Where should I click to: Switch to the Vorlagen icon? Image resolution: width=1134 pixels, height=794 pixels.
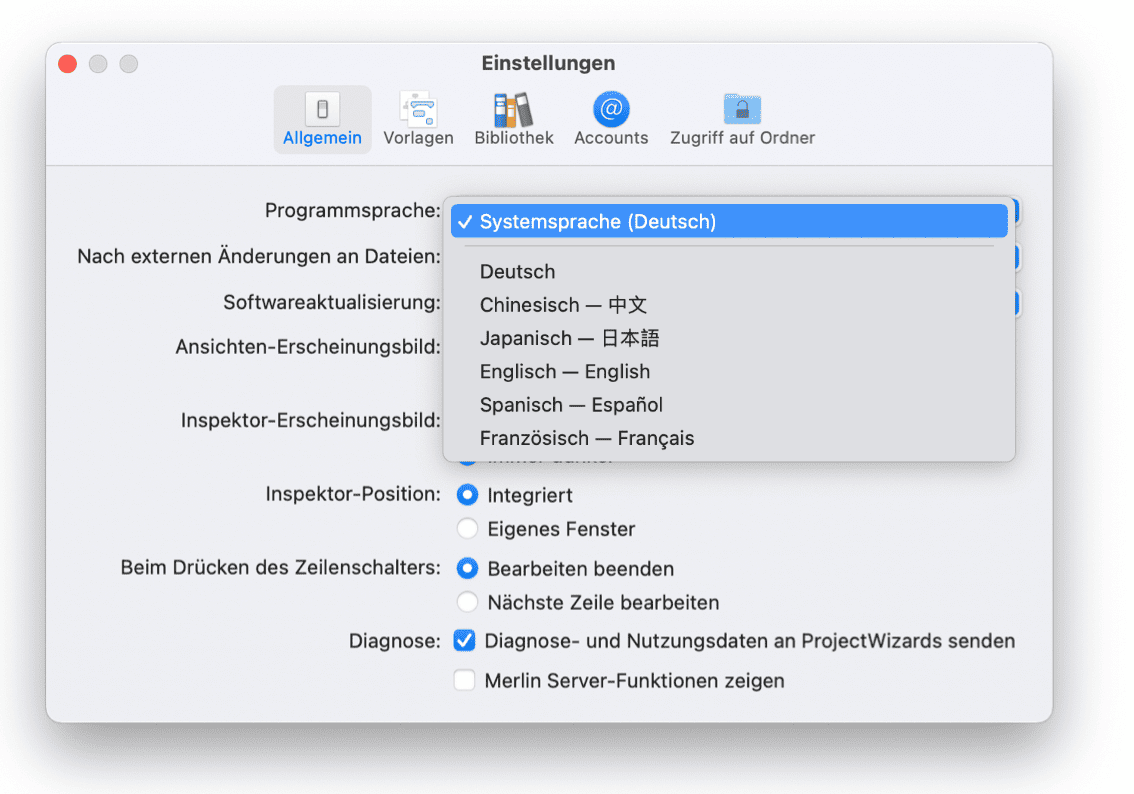coord(418,118)
